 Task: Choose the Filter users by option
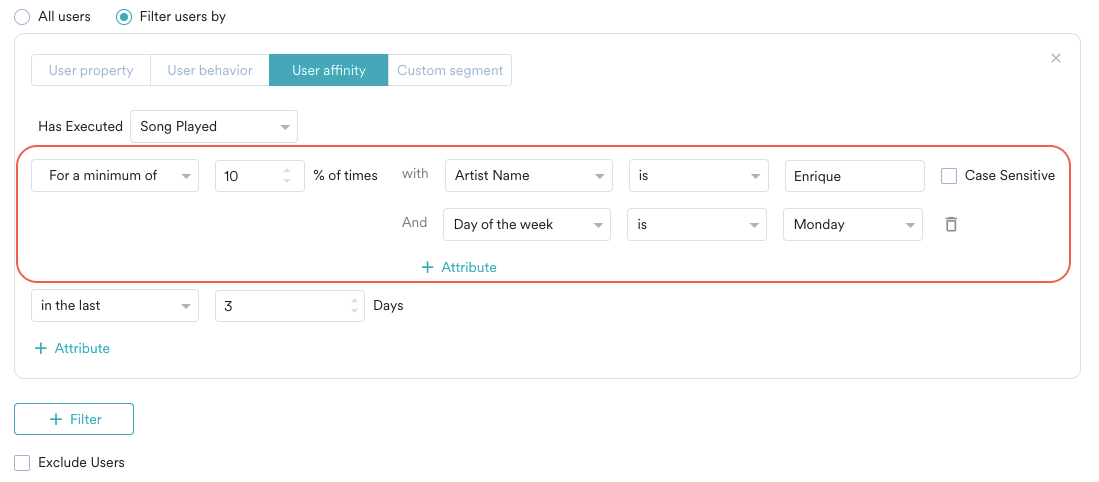pos(124,17)
